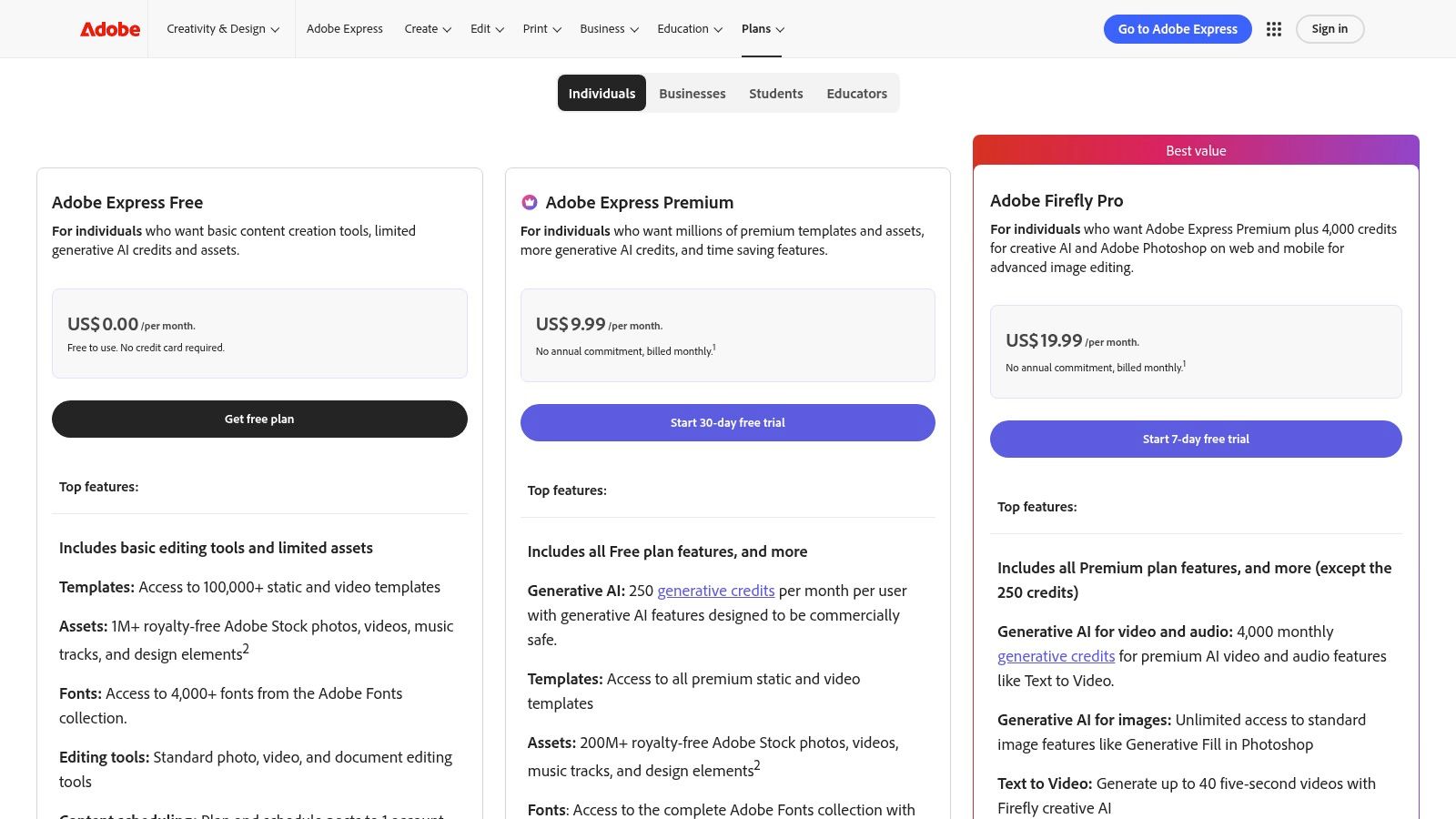Open the Educators tab
1456x819 pixels.
(x=856, y=93)
